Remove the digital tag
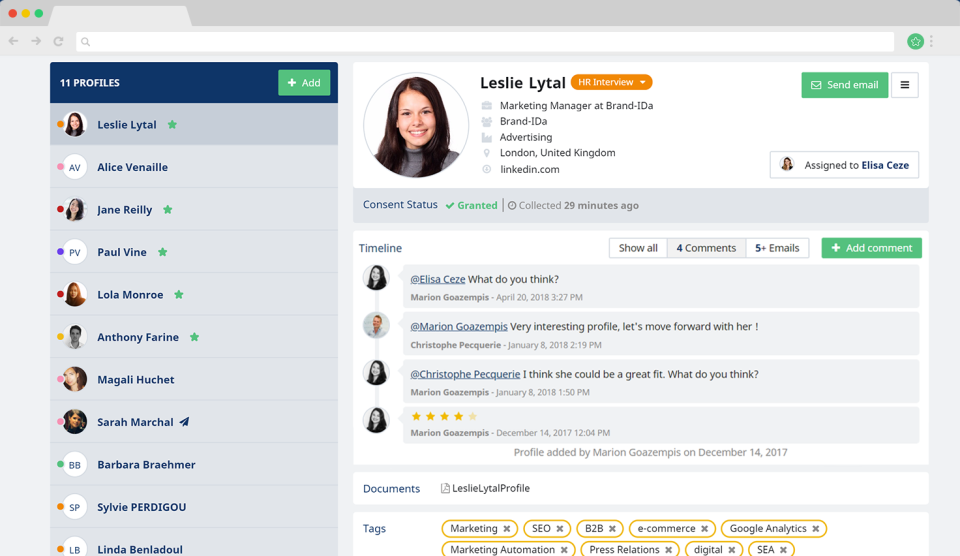Screen dimensions: 960x556 [732, 550]
